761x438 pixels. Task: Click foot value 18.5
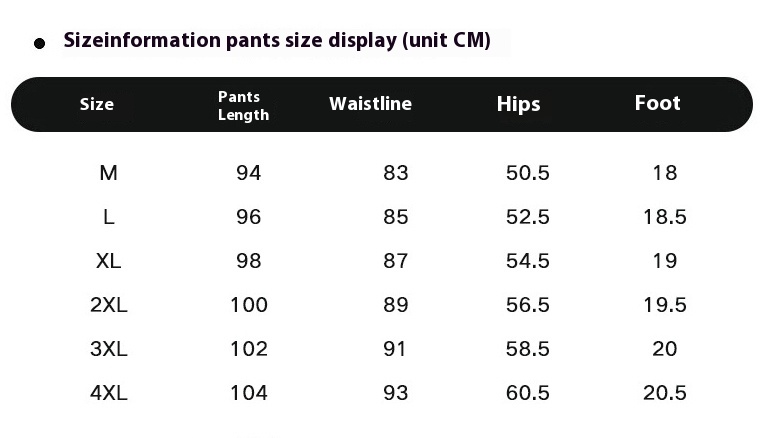coord(665,217)
